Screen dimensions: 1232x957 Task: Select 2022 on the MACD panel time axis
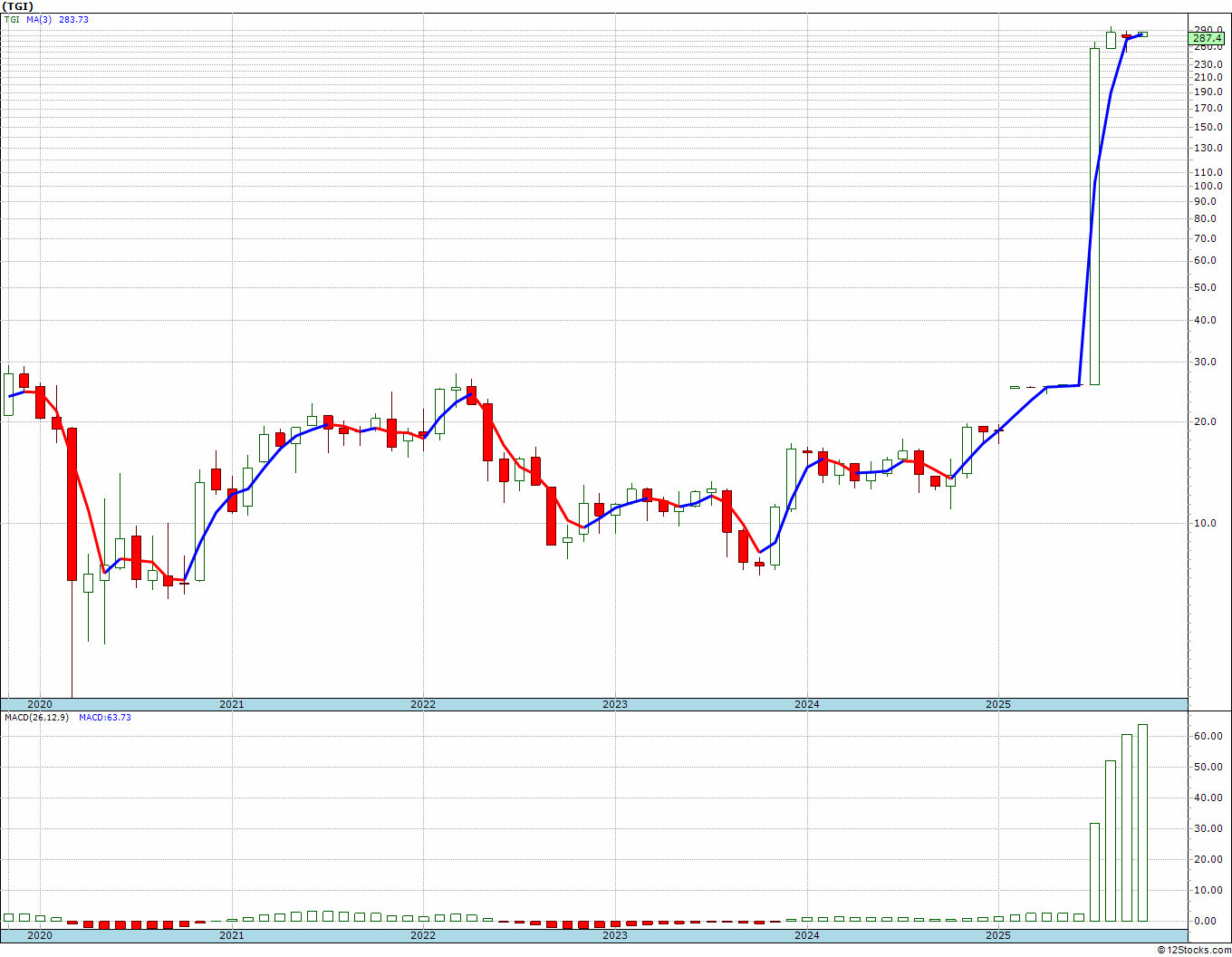[x=423, y=935]
